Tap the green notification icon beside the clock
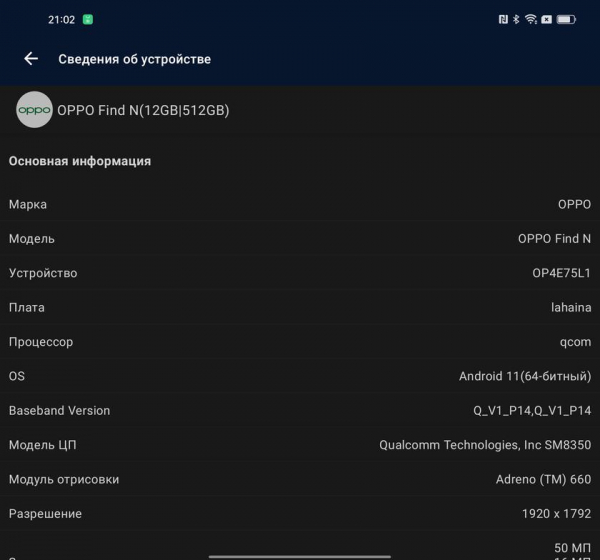Image resolution: width=600 pixels, height=560 pixels. (x=88, y=20)
